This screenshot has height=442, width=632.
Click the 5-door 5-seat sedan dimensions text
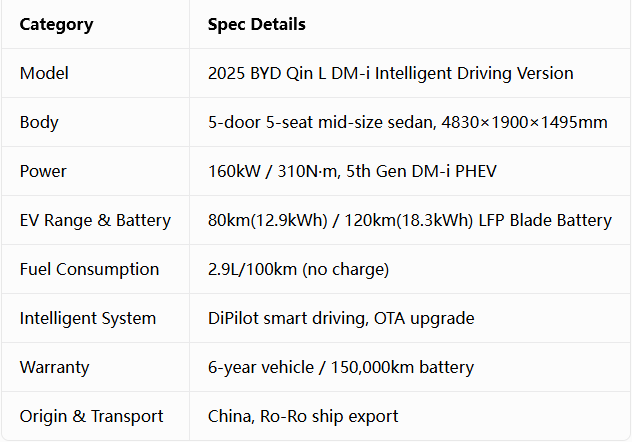[x=407, y=122]
